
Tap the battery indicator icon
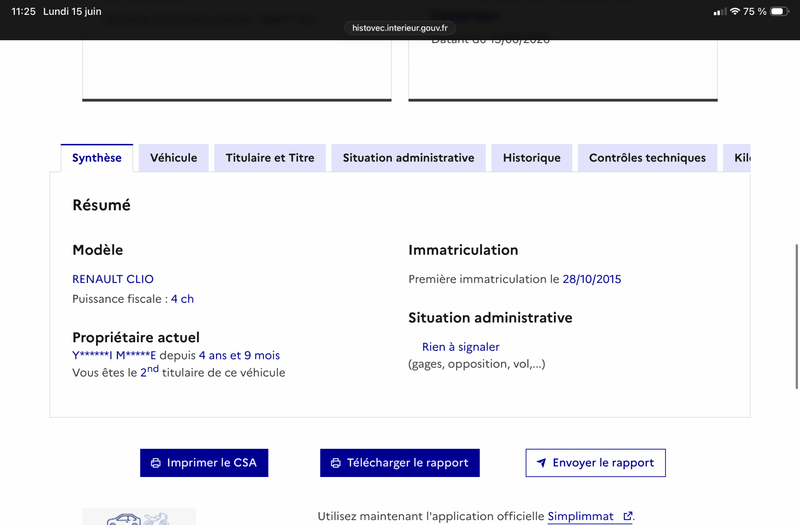click(780, 11)
